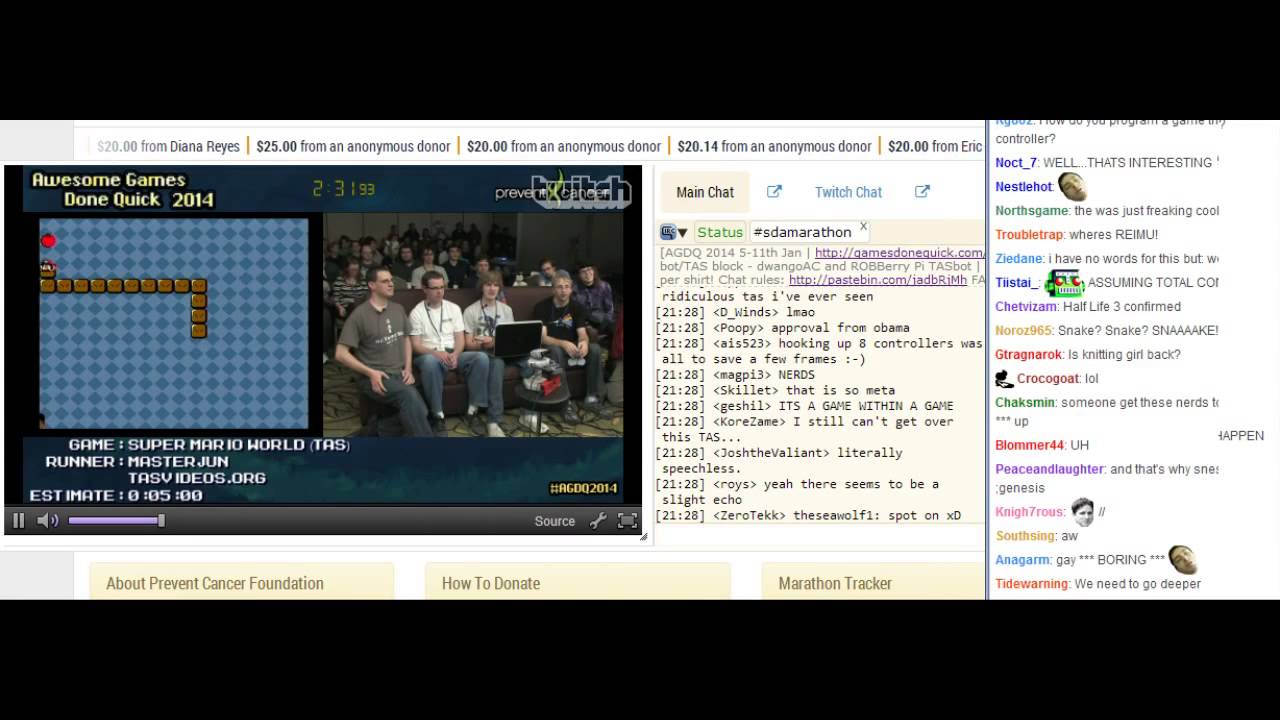This screenshot has height=720, width=1280.
Task: Pause the stream video
Action: [x=18, y=520]
